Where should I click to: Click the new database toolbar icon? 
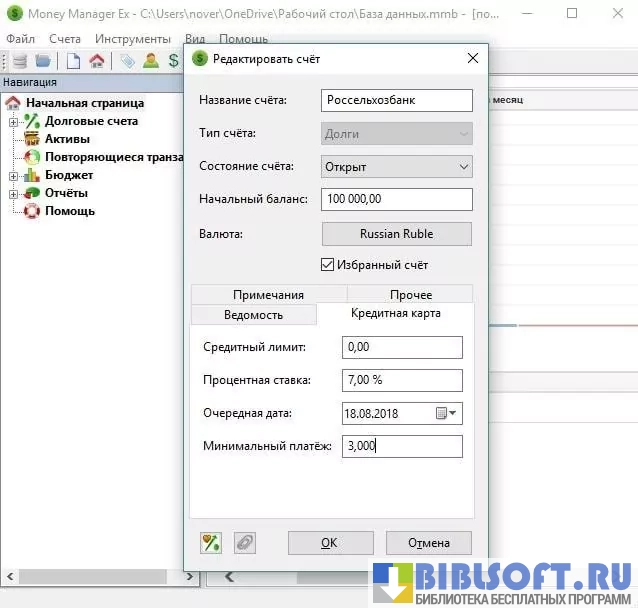[20, 60]
